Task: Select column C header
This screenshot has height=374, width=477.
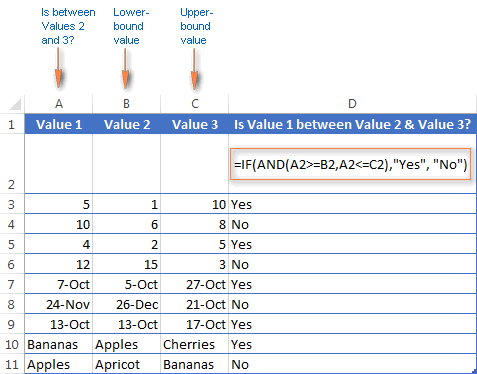Action: click(x=195, y=104)
